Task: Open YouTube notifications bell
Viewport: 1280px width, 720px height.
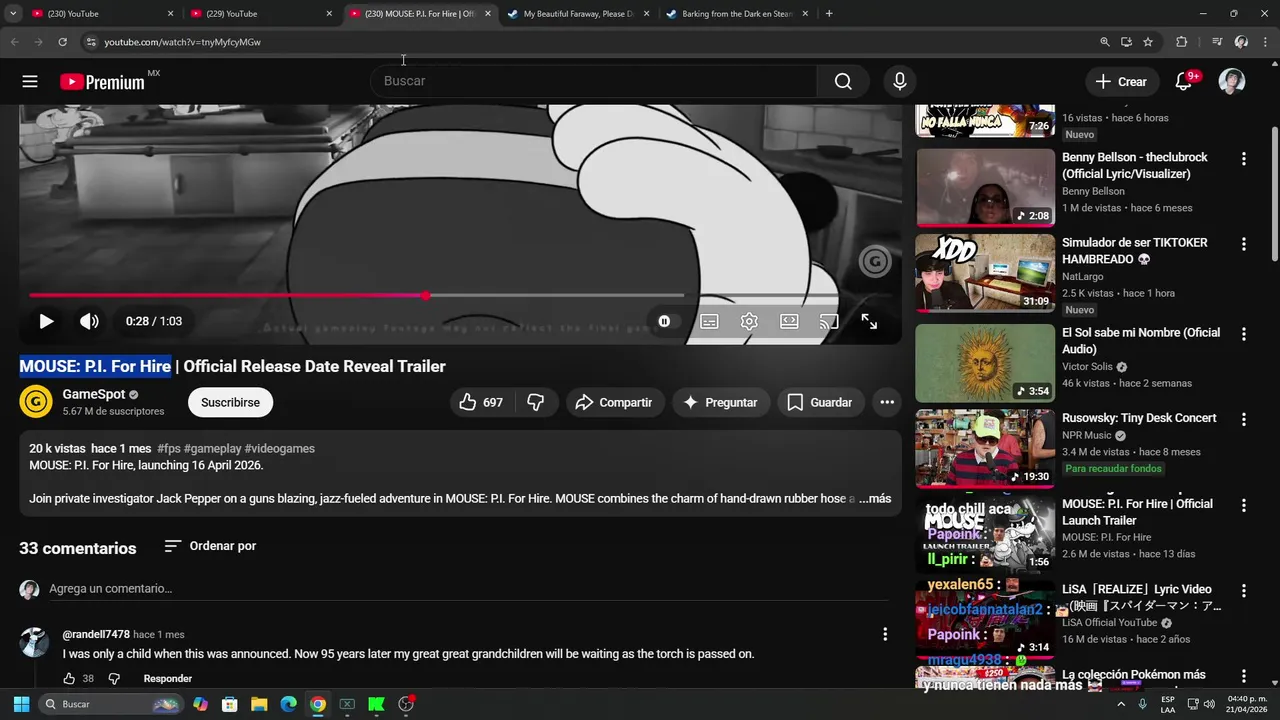Action: (1184, 81)
